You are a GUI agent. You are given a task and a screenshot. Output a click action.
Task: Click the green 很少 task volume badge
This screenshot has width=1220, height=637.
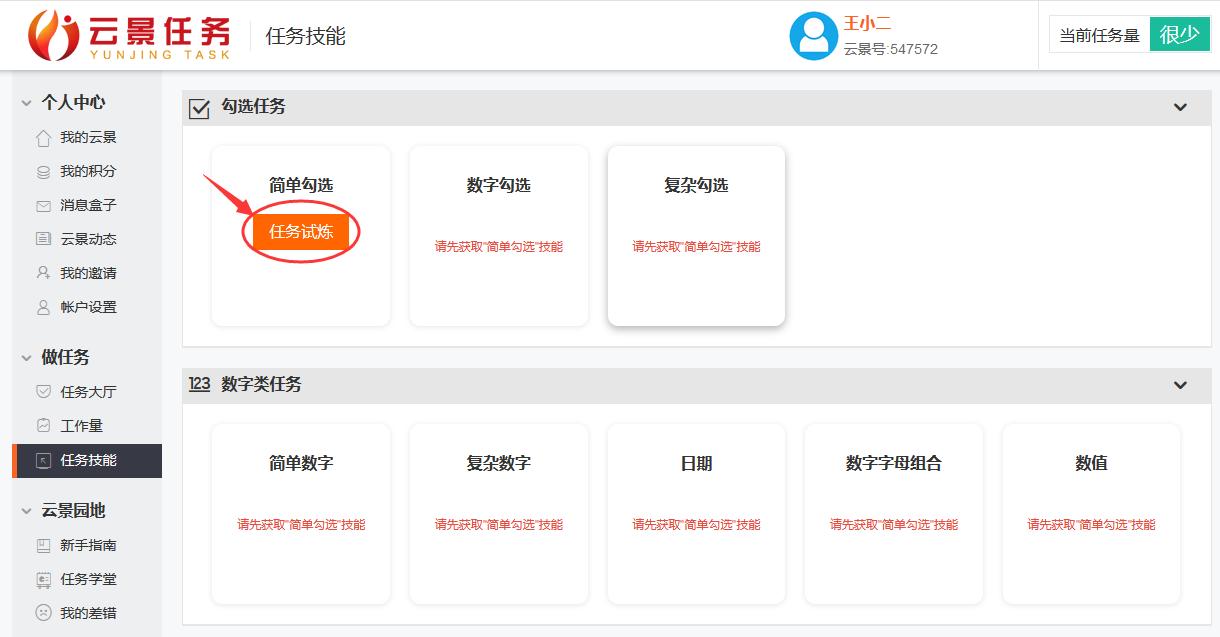pos(1179,33)
